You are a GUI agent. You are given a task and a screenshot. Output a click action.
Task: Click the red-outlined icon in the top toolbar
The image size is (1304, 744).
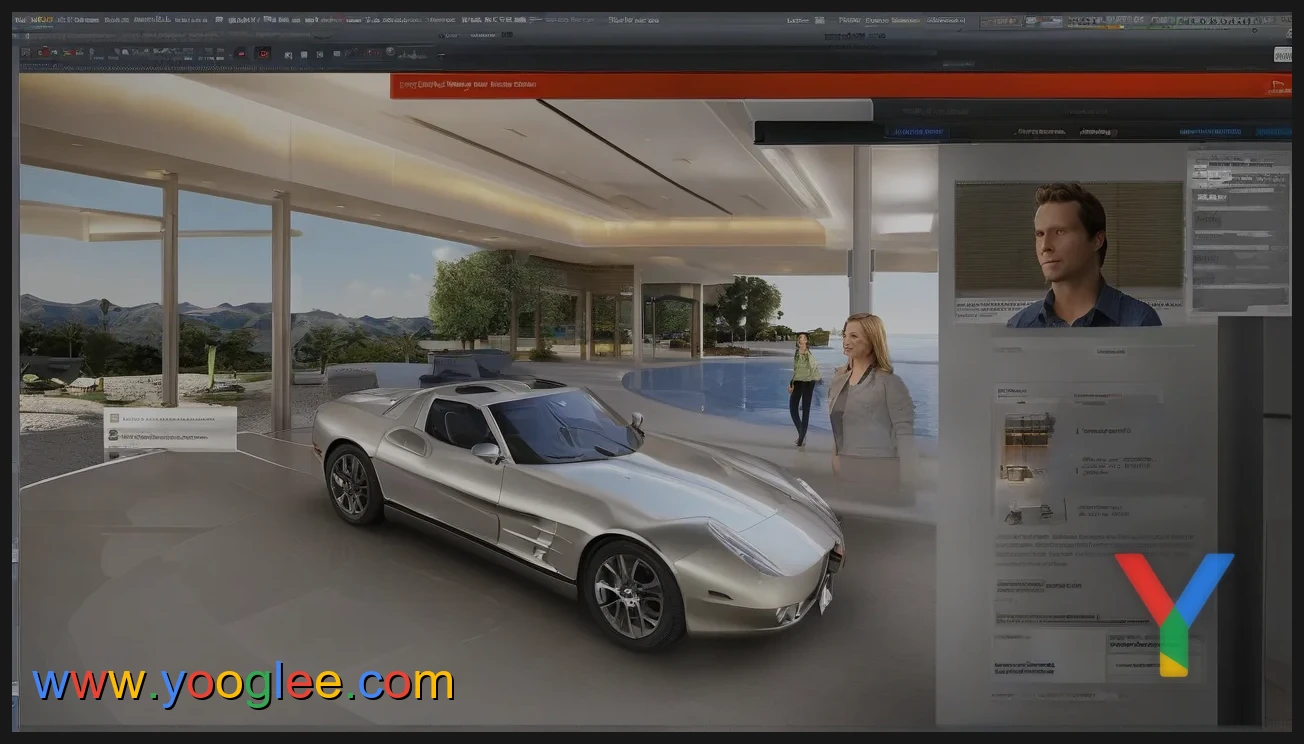click(264, 53)
